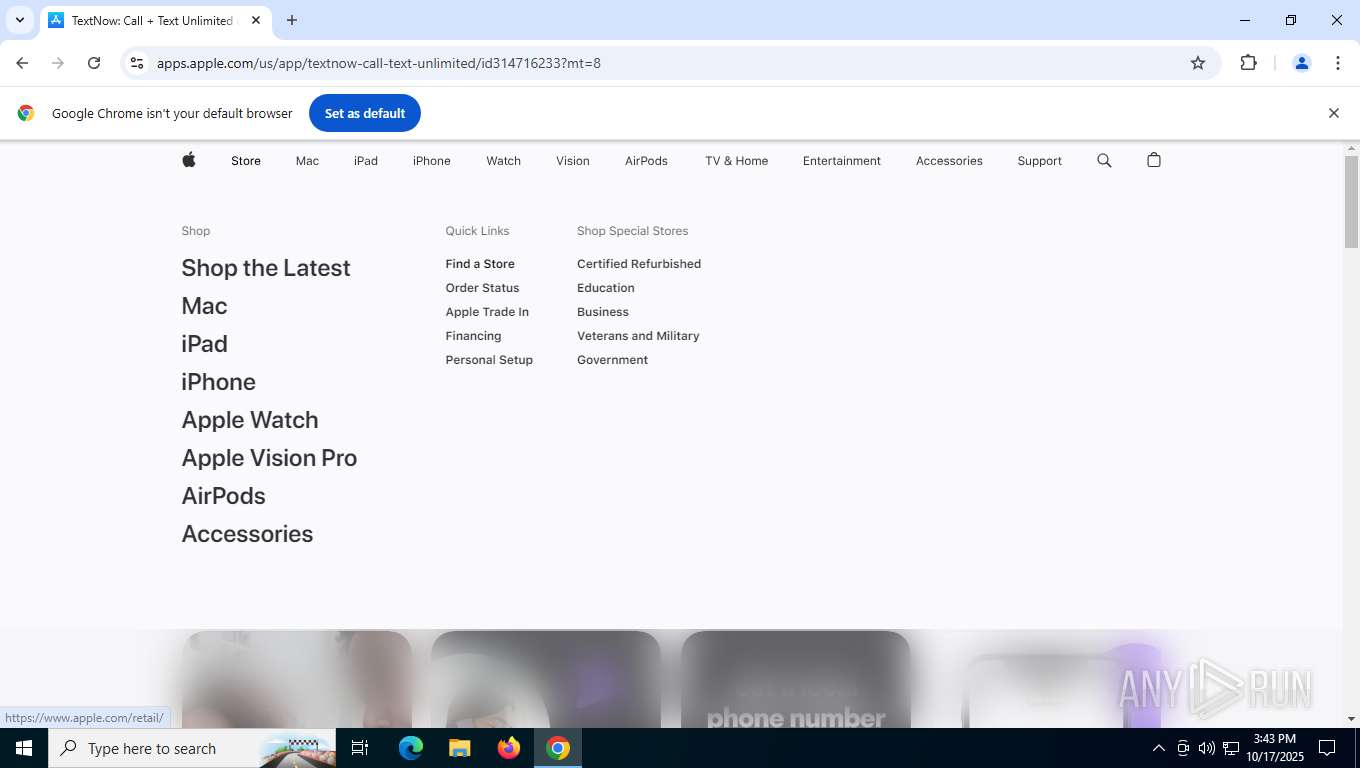Open the Chrome profile avatar

pyautogui.click(x=1302, y=63)
